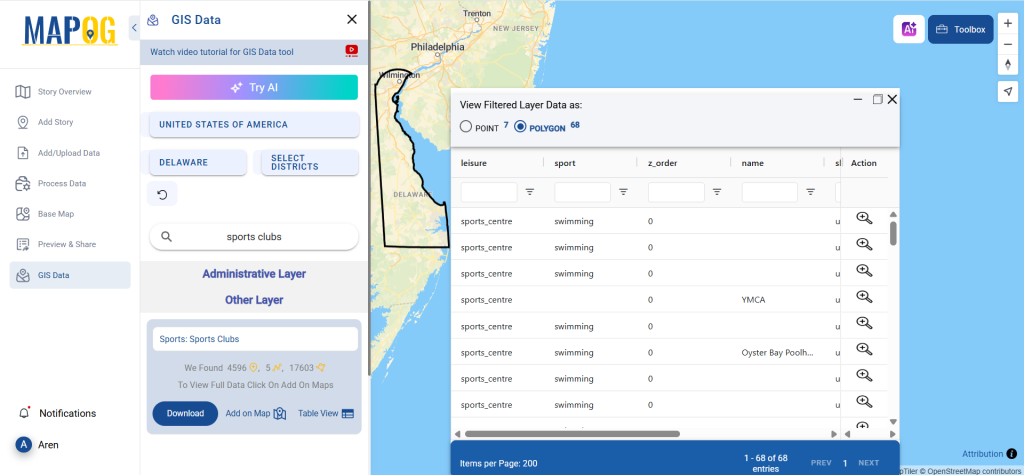Open filter options for leisure column
This screenshot has height=475, width=1024.
[530, 192]
